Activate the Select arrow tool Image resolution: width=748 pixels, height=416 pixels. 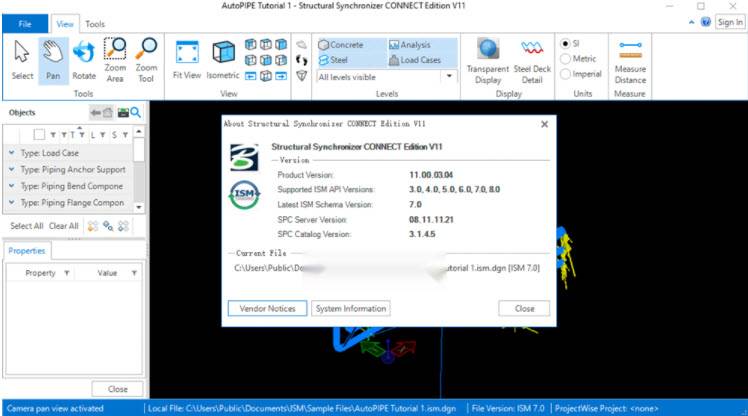(22, 61)
